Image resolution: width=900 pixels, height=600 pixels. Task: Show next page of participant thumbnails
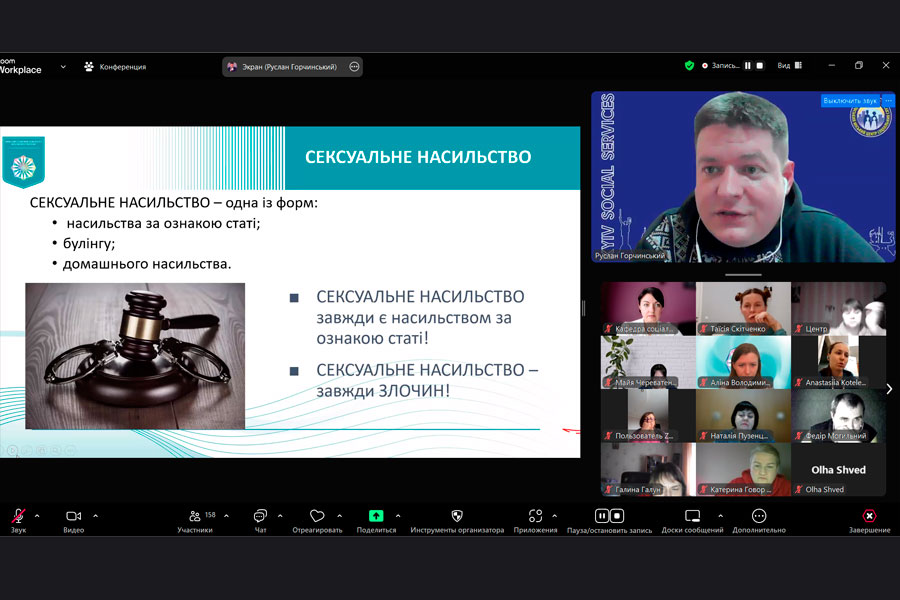[x=889, y=389]
